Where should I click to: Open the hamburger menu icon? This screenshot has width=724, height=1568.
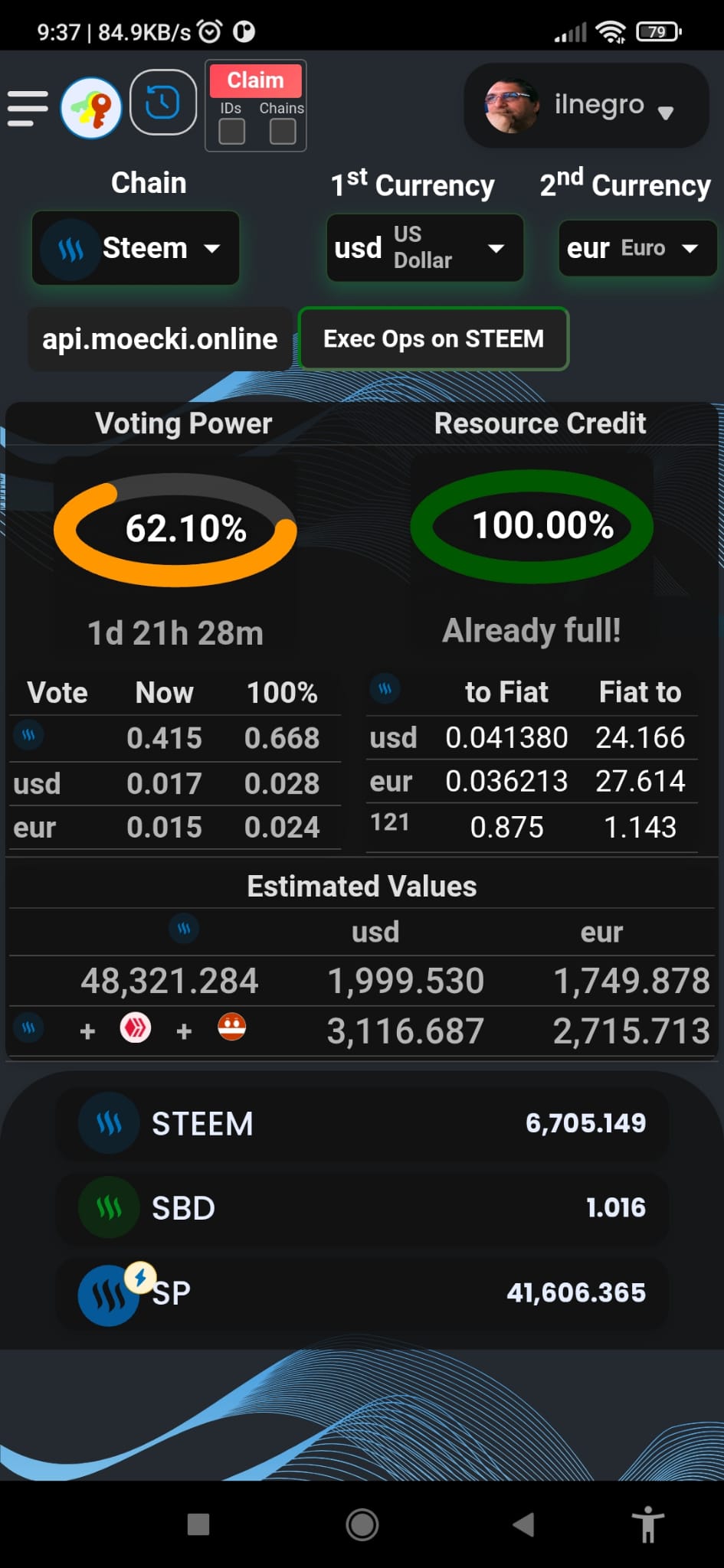(28, 108)
